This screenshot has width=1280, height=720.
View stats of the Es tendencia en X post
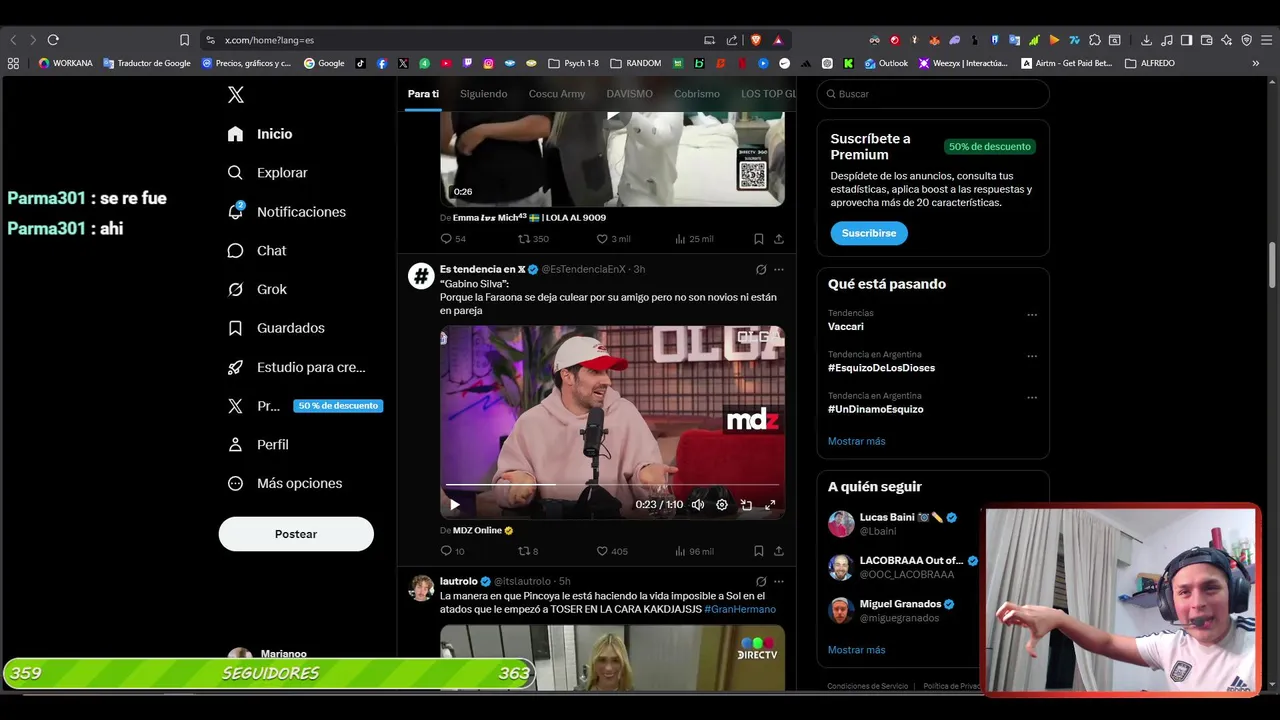694,551
